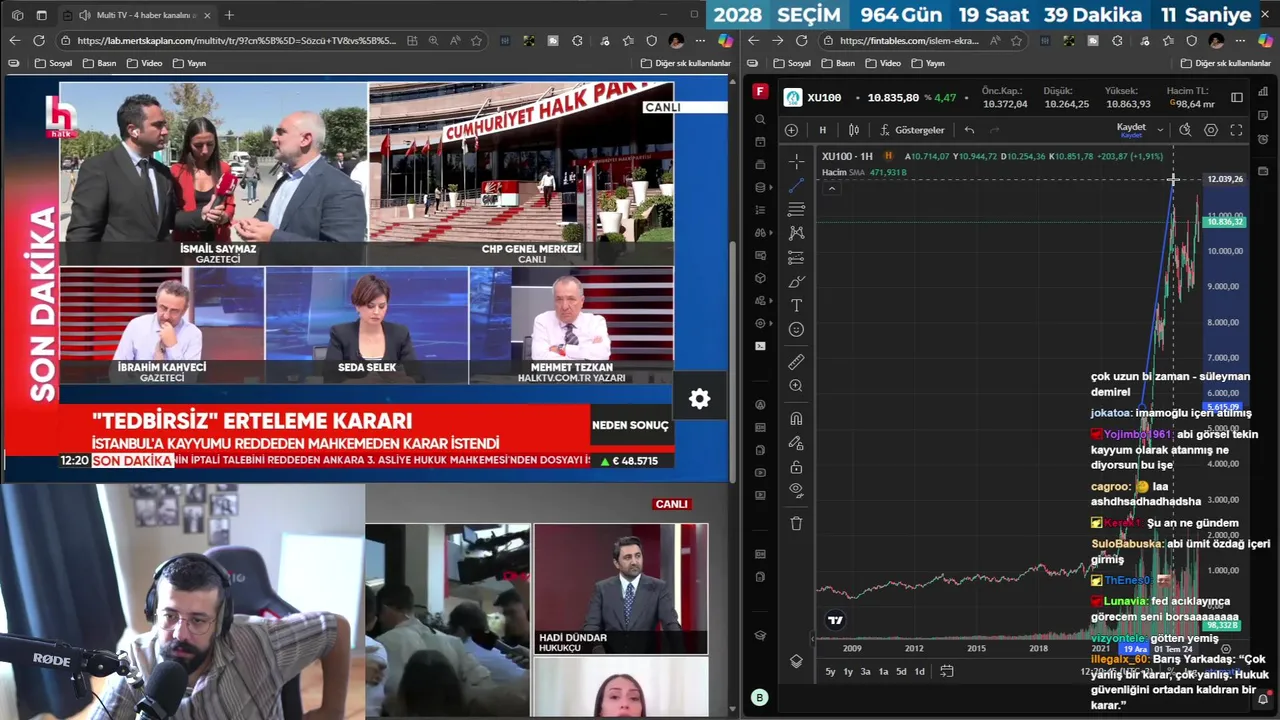This screenshot has width=1280, height=720.
Task: Select the 1a time range
Action: pos(883,671)
